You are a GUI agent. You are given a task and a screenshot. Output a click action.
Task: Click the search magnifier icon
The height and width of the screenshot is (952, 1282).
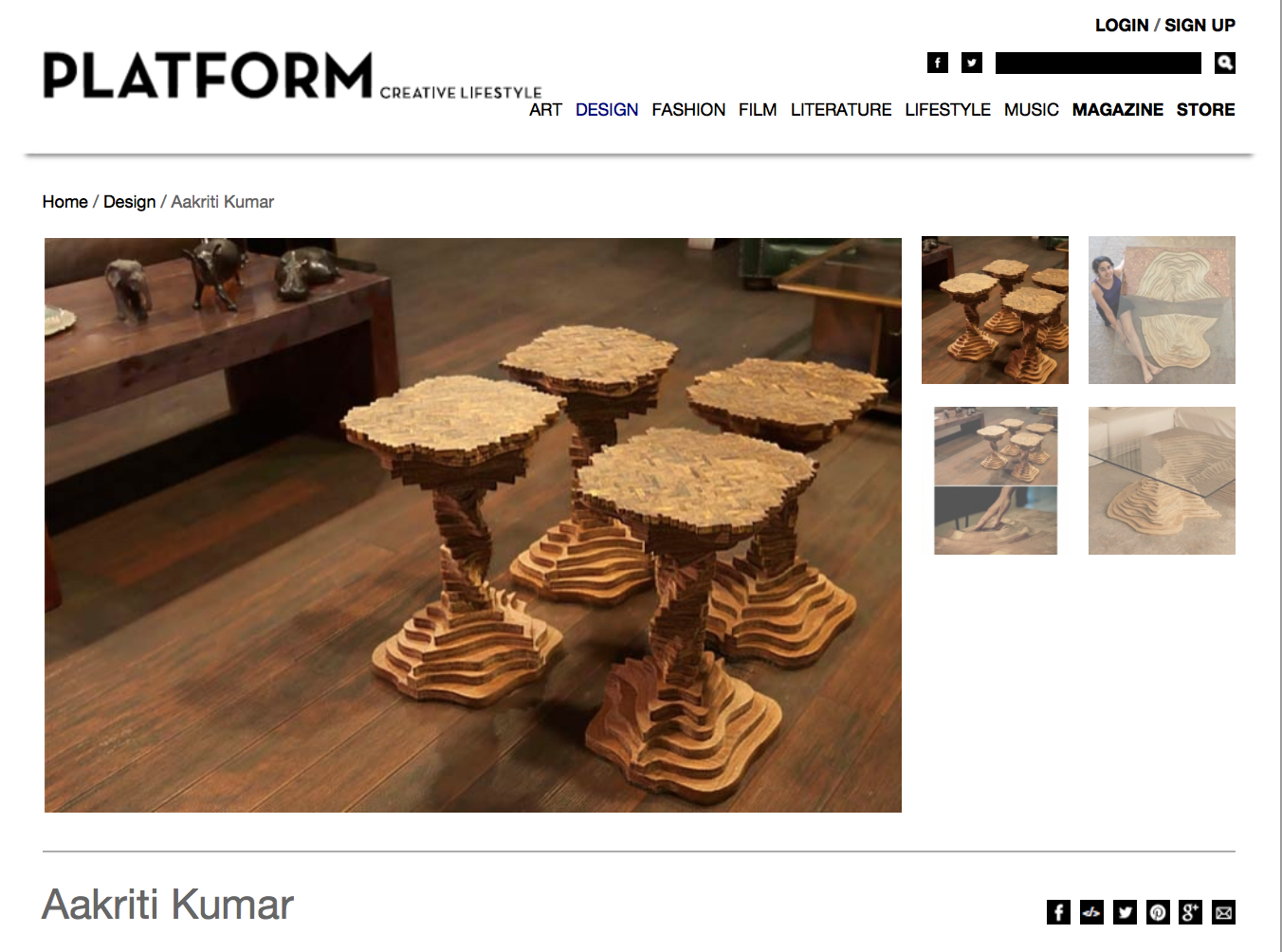1225,63
